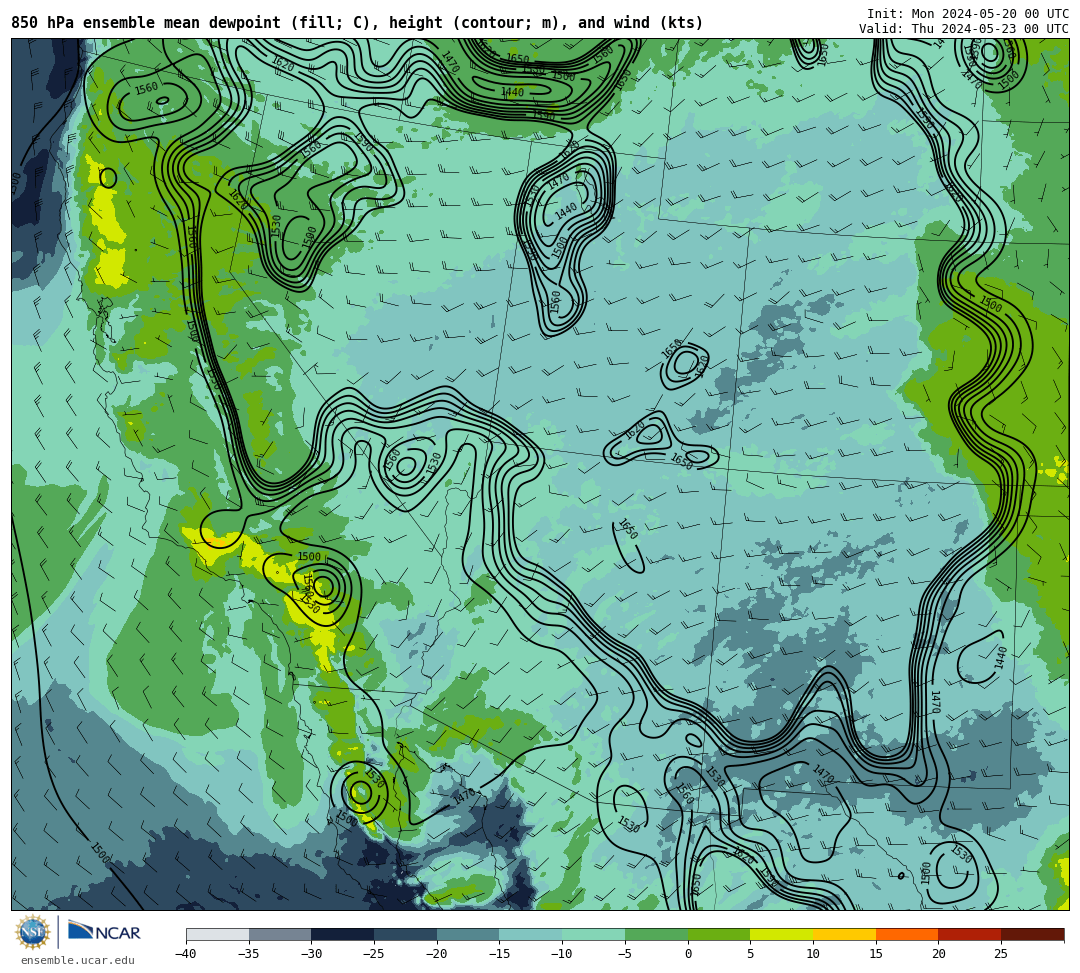
Task: Click the -5 colorbar tick label
Action: pyautogui.click(x=625, y=954)
